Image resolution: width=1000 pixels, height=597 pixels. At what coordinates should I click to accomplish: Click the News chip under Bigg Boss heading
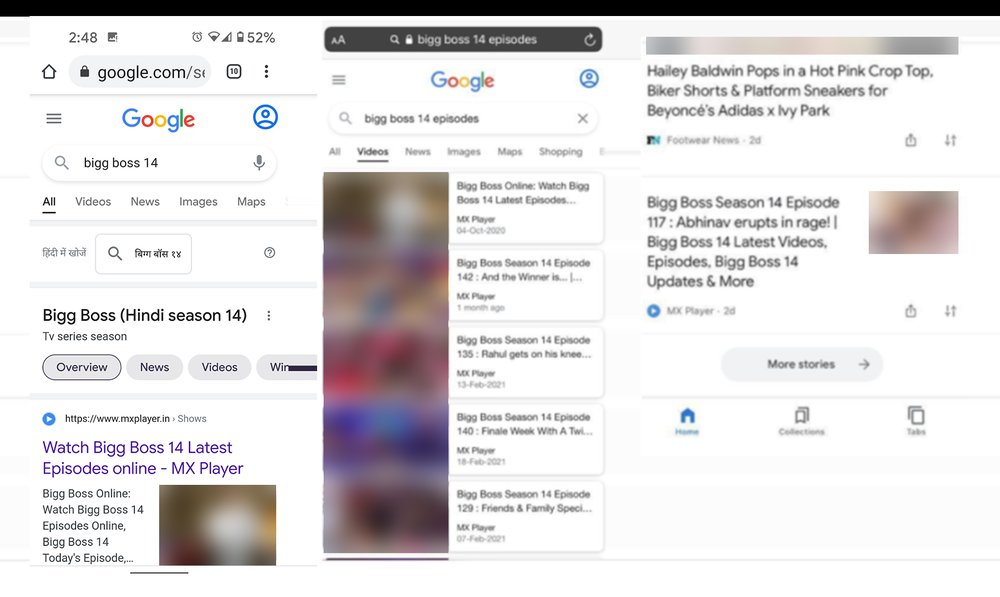coord(154,367)
